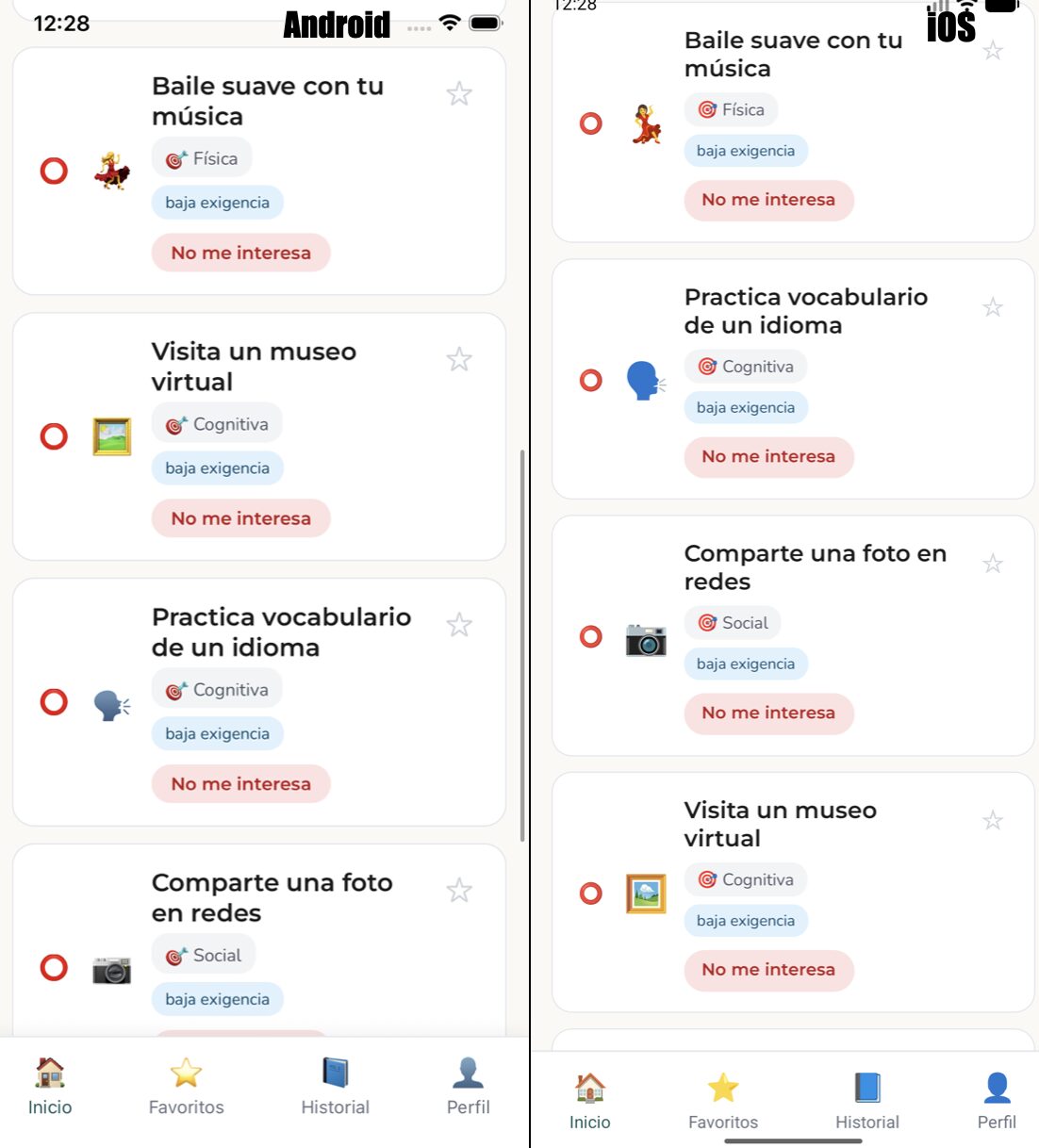Click the baja exigencia chip on museo virtual
Screen dimensions: 1039x1148
[x=217, y=467]
